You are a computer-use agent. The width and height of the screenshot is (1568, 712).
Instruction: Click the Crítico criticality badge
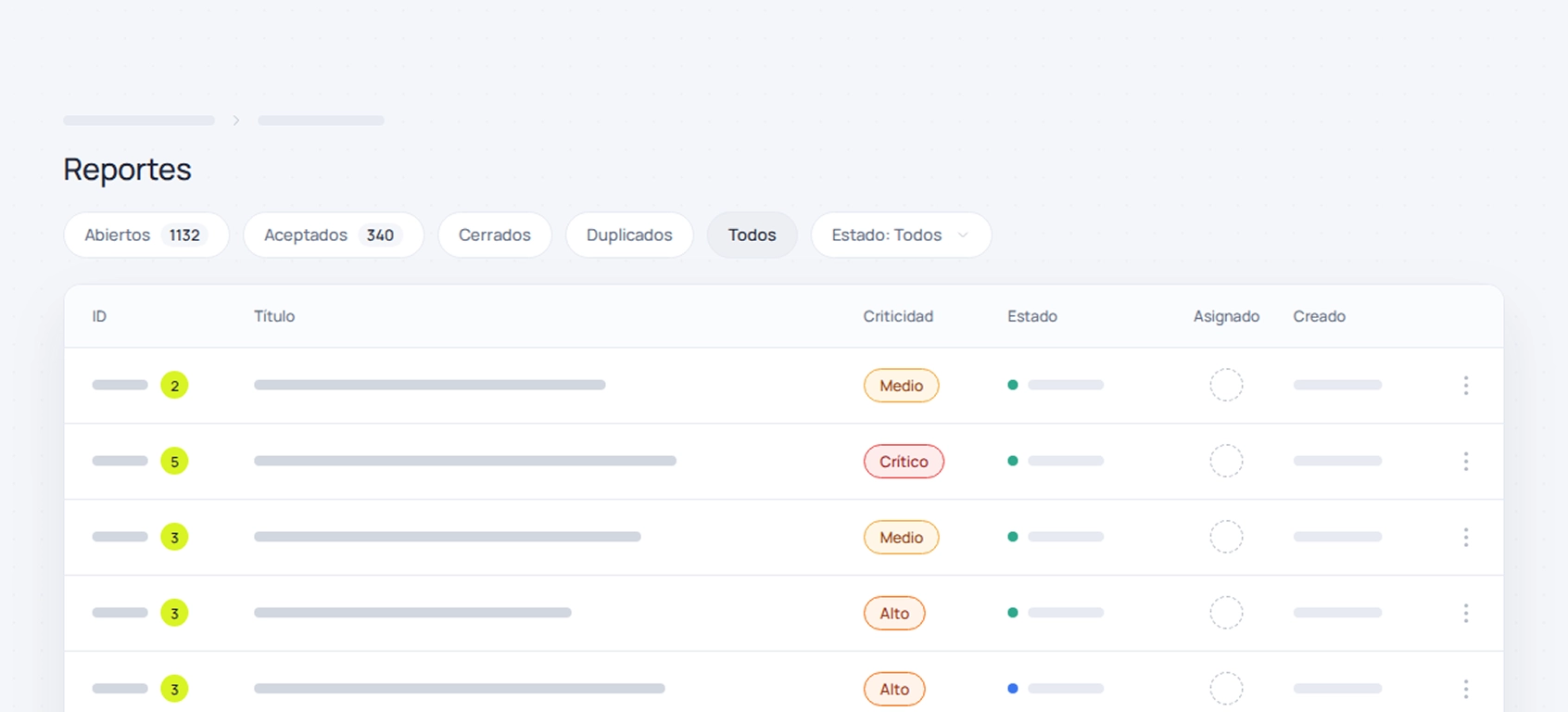904,462
